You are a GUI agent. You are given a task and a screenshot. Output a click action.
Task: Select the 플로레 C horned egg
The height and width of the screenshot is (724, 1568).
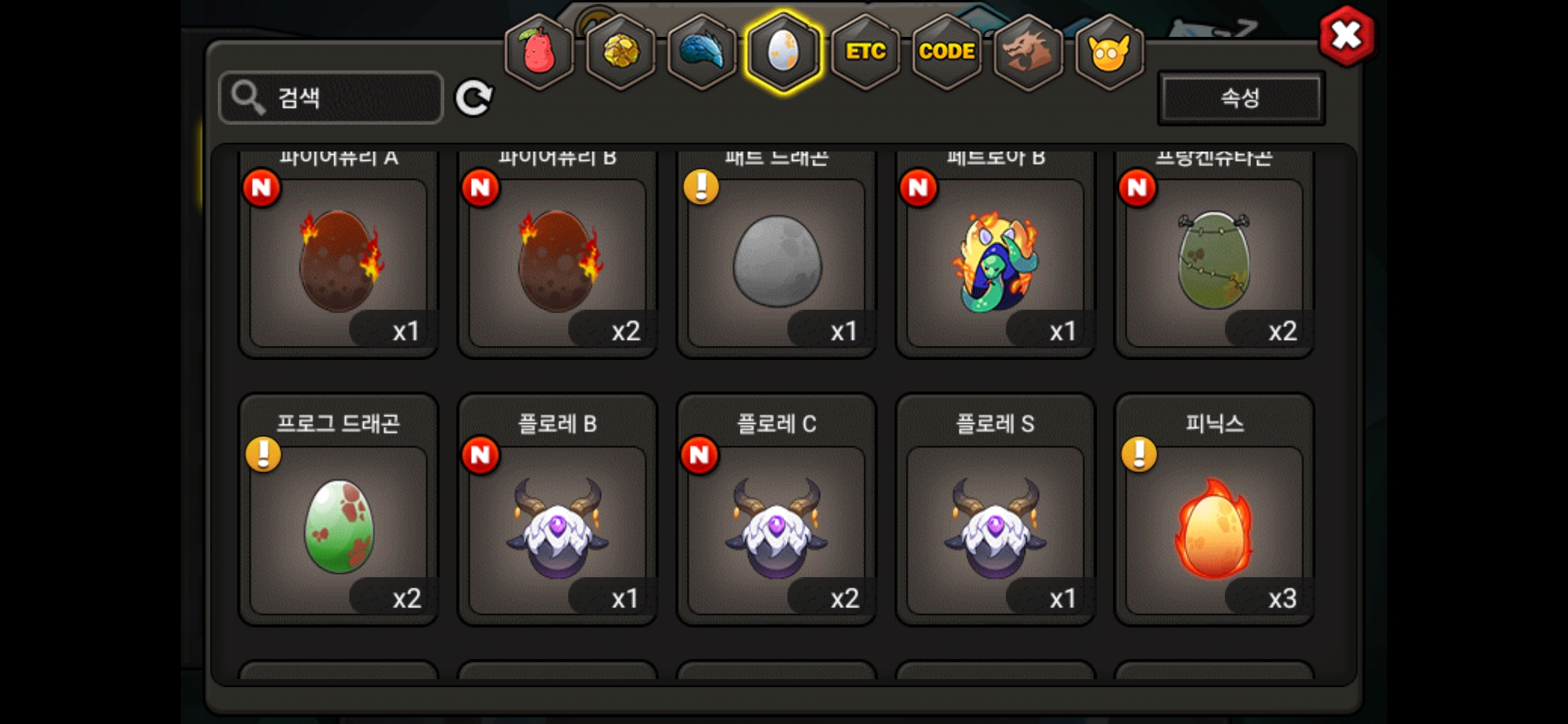pyautogui.click(x=777, y=509)
